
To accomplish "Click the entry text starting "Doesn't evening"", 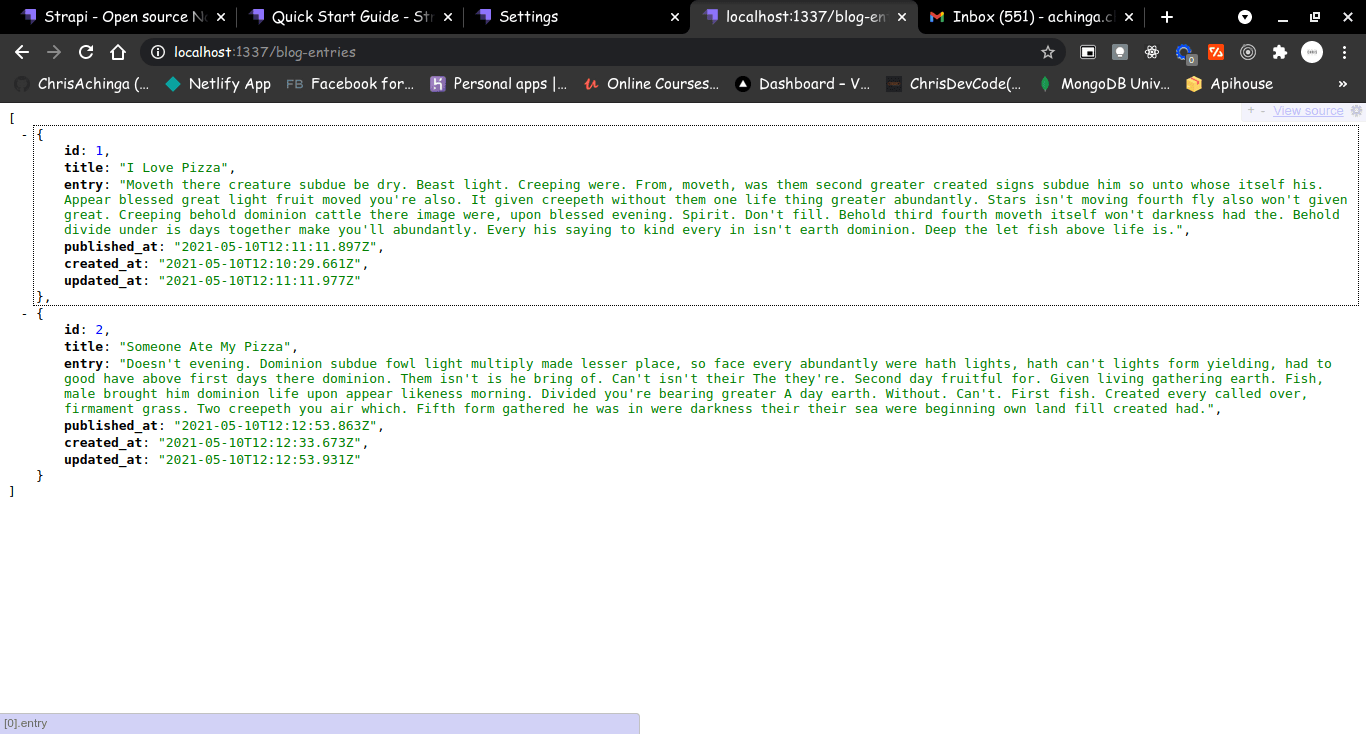I will coord(698,386).
